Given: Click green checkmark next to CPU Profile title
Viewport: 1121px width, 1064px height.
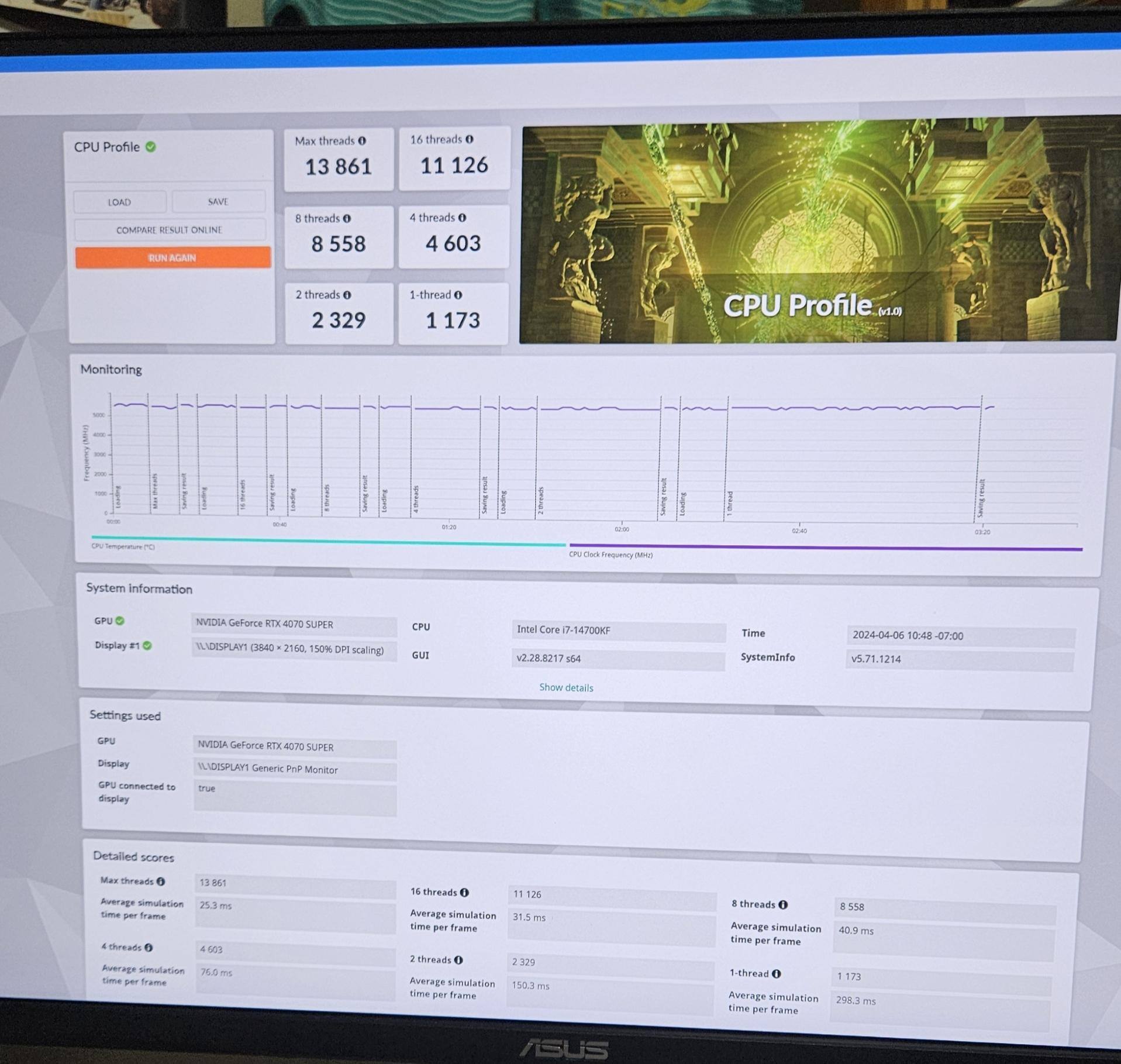Looking at the screenshot, I should (151, 147).
